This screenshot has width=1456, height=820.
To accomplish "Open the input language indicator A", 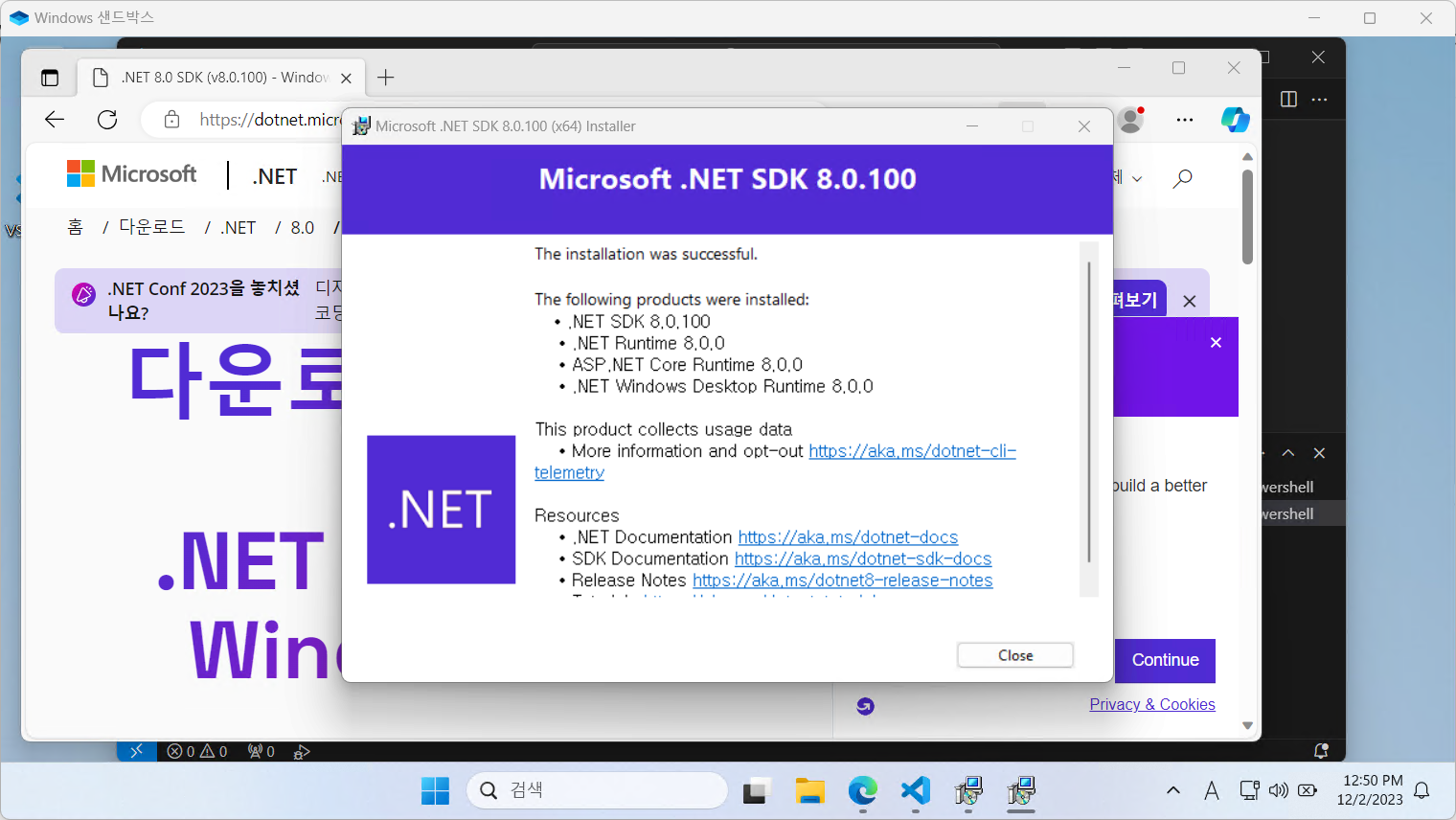I will (x=1212, y=791).
